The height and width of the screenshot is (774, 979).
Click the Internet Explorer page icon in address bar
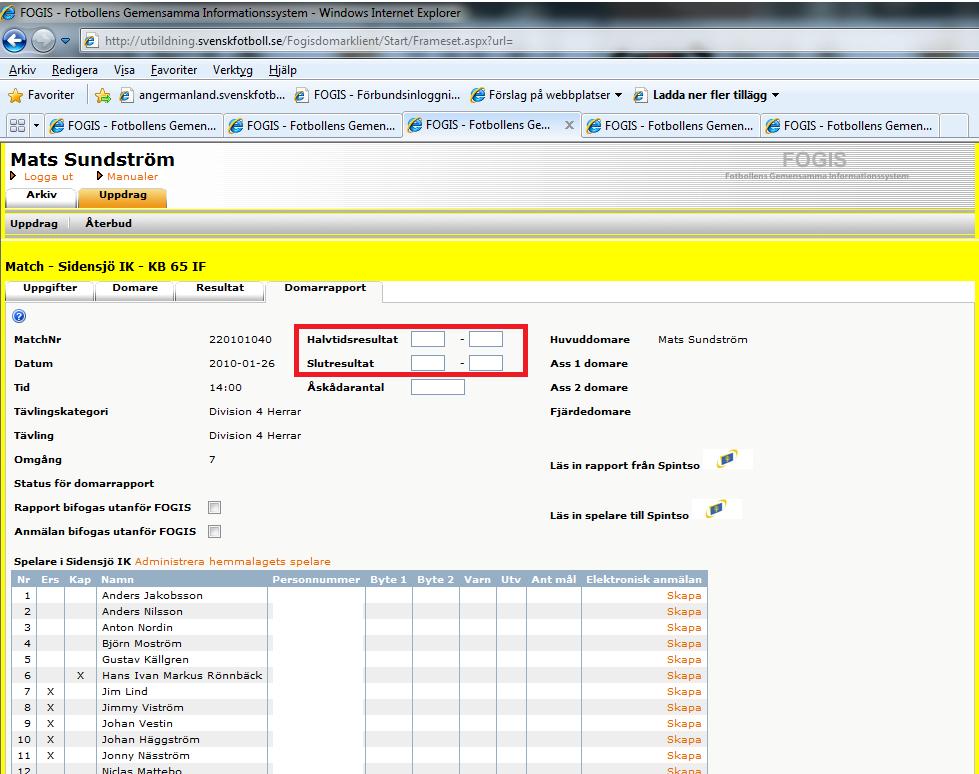coord(91,41)
